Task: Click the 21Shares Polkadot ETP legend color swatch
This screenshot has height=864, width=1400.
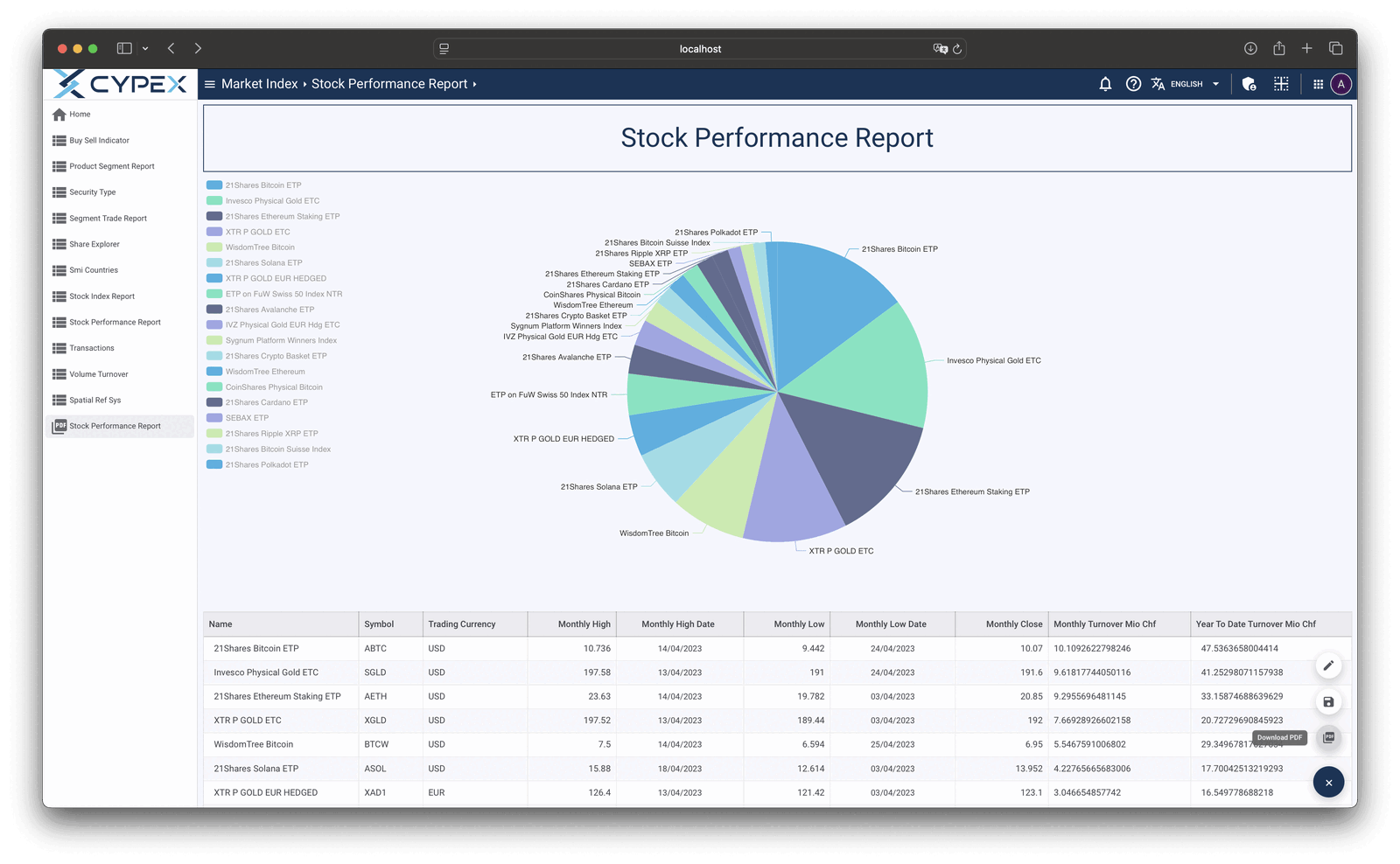Action: click(x=214, y=465)
